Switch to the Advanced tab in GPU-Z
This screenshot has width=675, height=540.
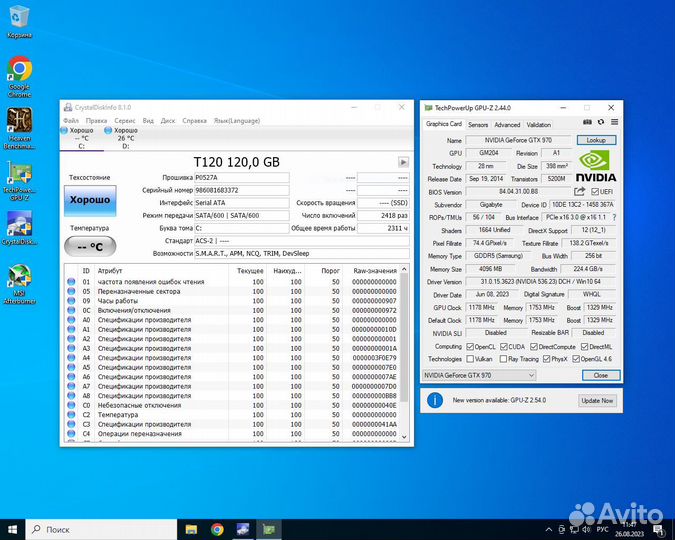coord(507,124)
